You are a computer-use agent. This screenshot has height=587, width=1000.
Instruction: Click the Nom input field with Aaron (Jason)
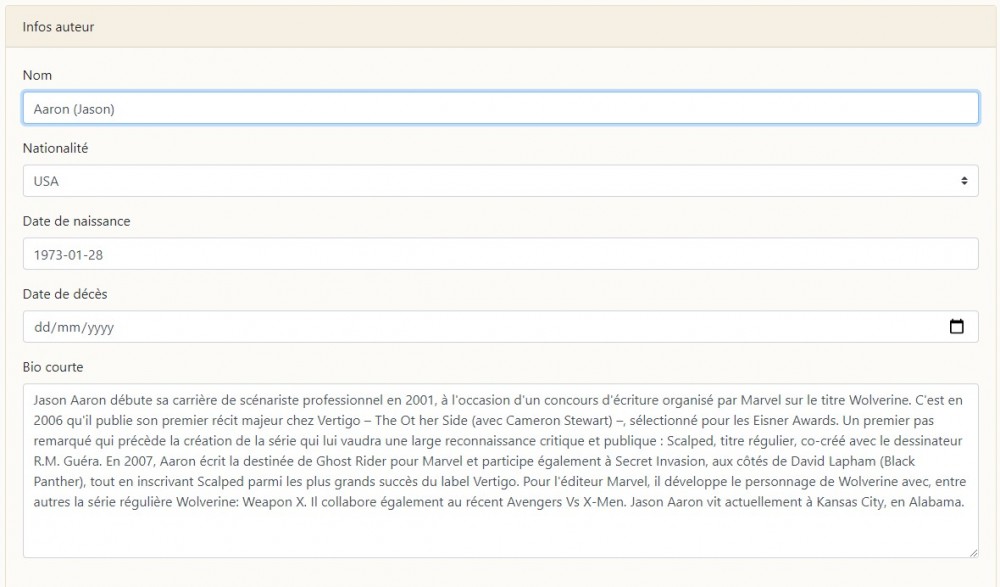pos(501,108)
